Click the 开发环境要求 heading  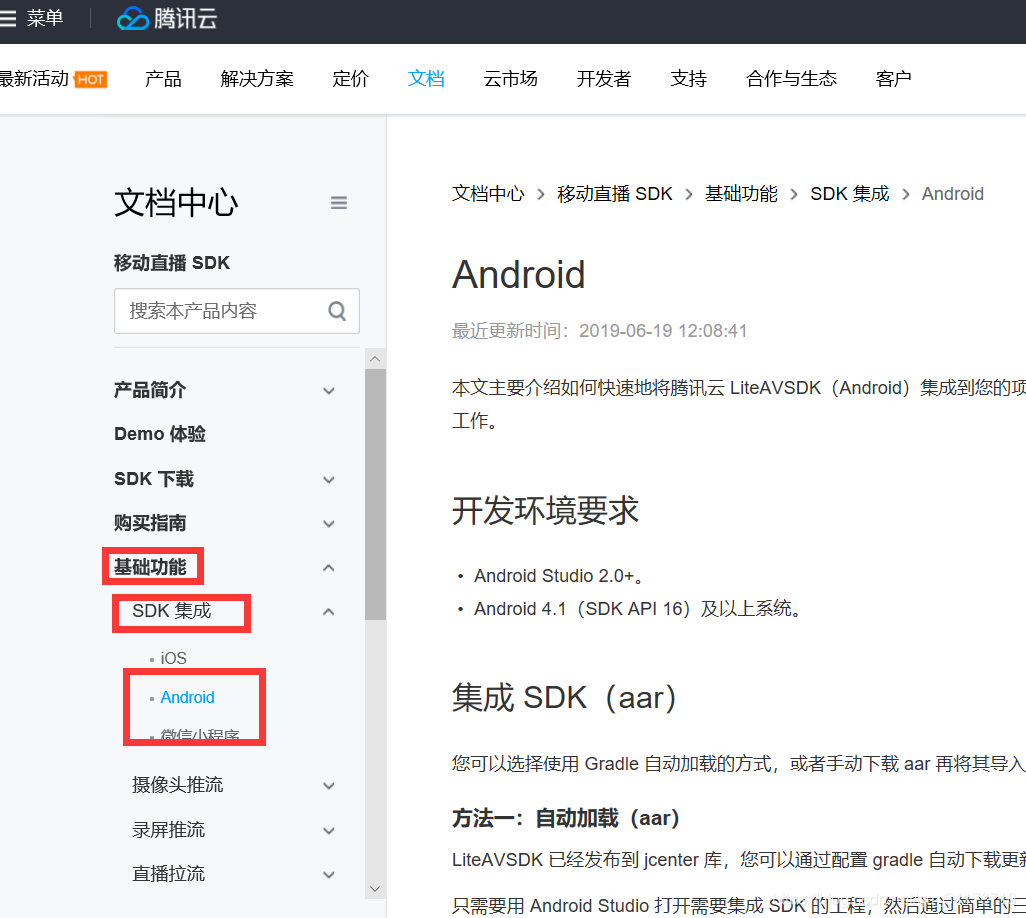[545, 510]
